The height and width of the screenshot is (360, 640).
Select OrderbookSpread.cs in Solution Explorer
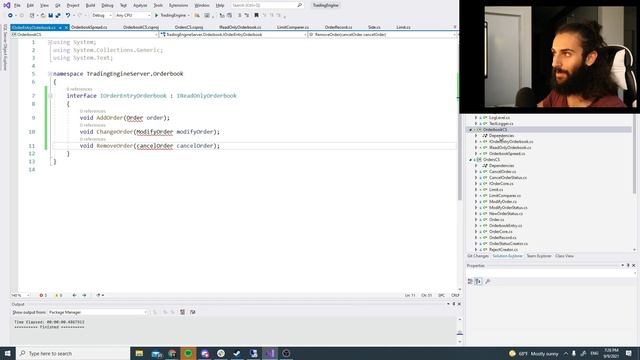click(507, 154)
